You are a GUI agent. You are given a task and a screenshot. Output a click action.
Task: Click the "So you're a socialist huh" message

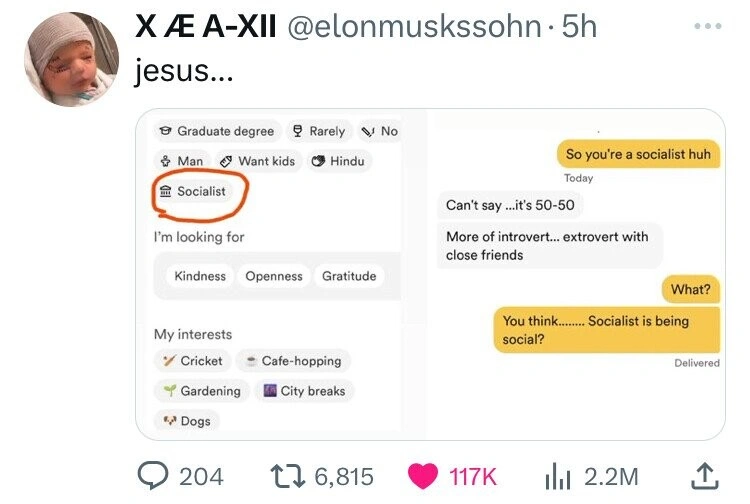point(637,154)
